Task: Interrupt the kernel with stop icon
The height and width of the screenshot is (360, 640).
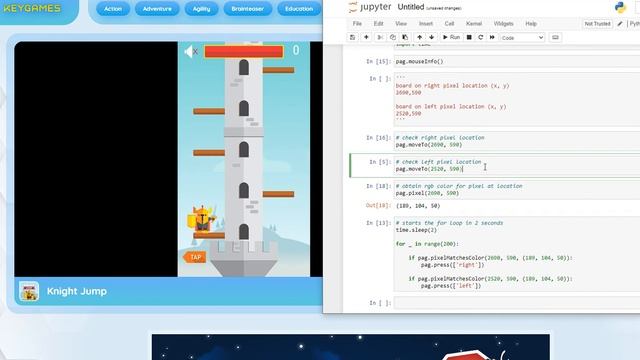Action: click(x=469, y=38)
